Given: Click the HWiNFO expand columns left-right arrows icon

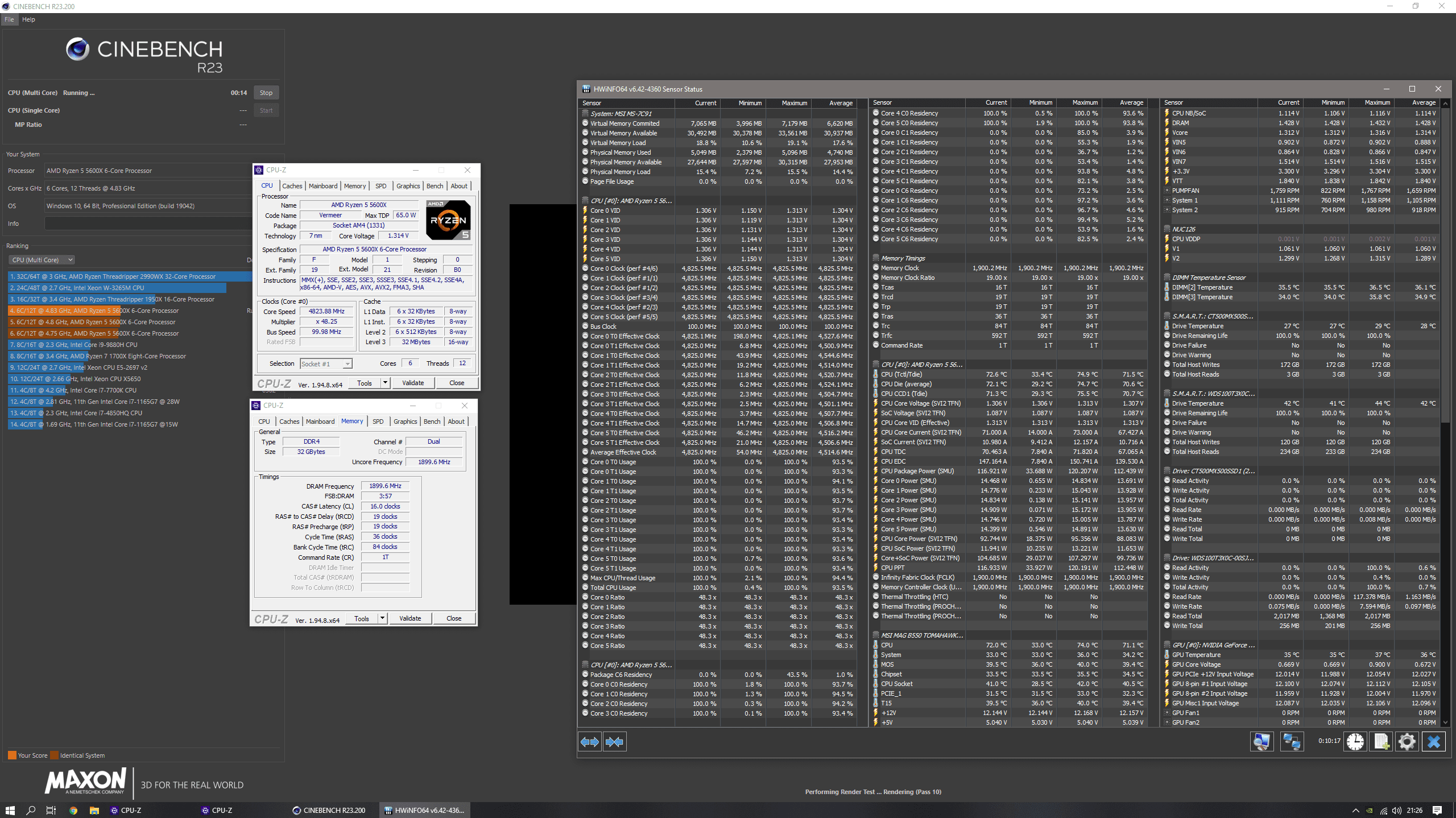Looking at the screenshot, I should (x=590, y=742).
